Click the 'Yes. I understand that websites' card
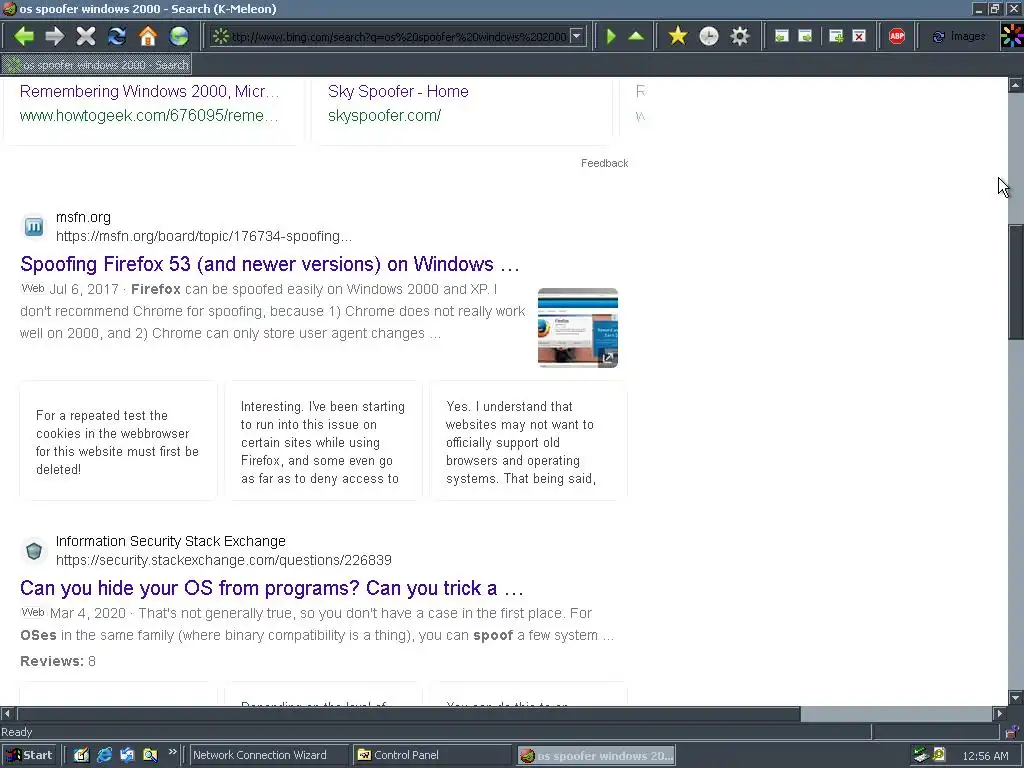 pos(528,442)
